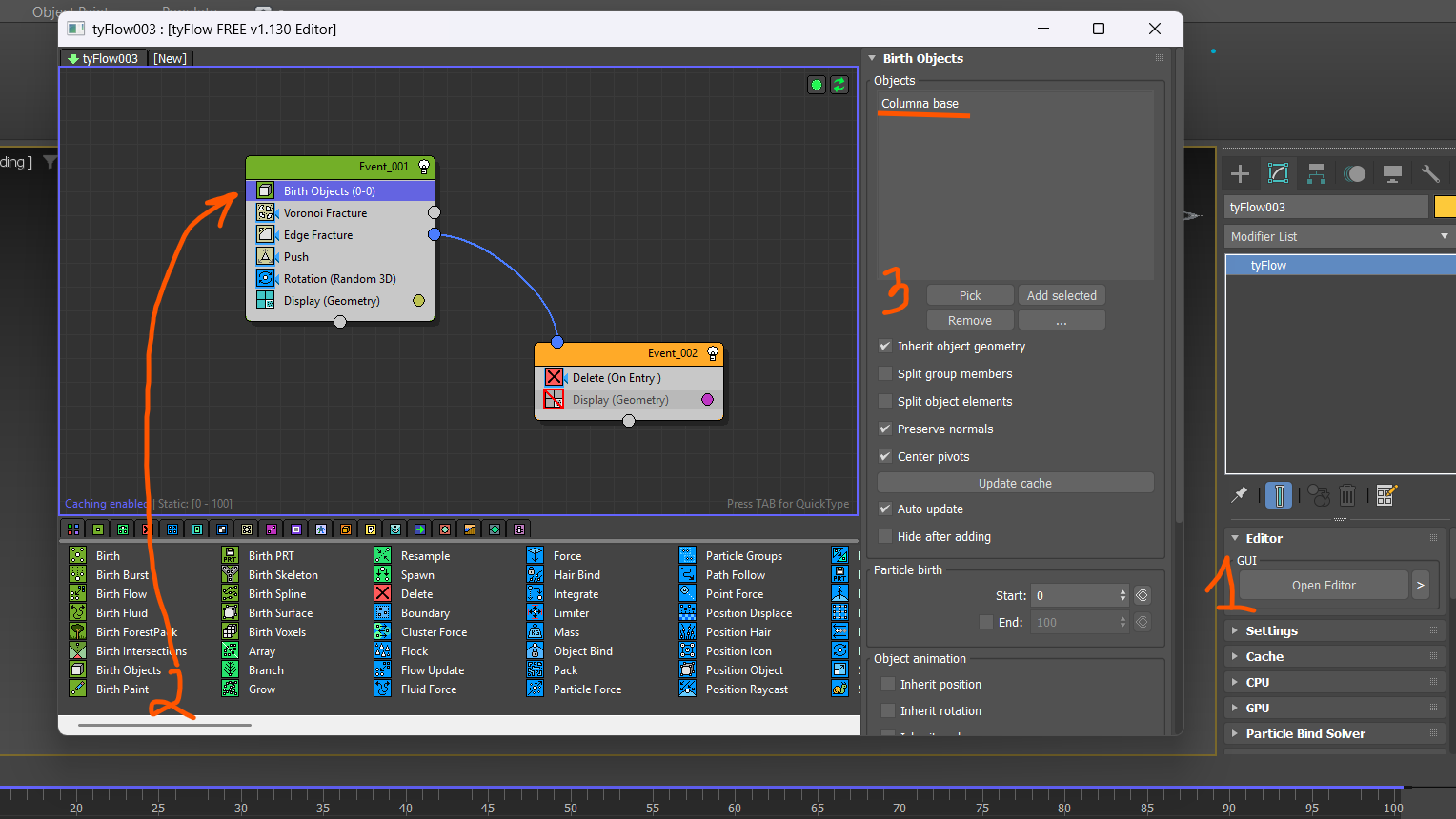Select the Birth Fluid operator icon
The image size is (1456, 819).
pos(78,613)
